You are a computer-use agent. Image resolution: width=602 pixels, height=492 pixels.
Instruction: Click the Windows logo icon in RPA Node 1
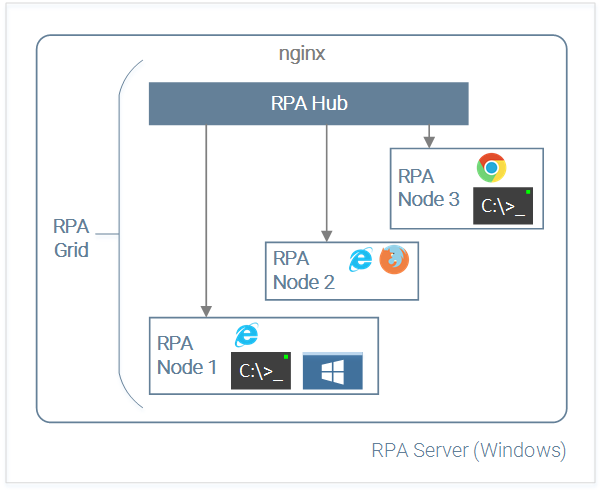click(x=332, y=371)
